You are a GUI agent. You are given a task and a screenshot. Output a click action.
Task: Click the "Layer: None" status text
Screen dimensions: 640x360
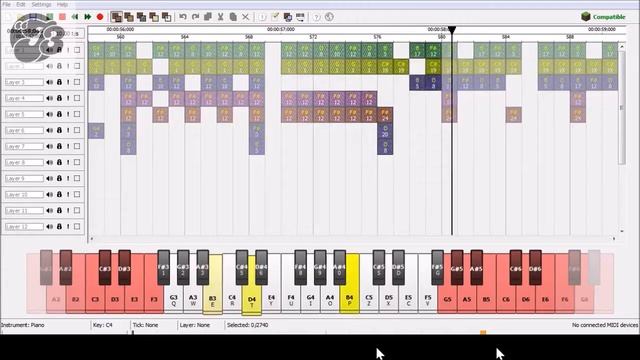point(195,325)
